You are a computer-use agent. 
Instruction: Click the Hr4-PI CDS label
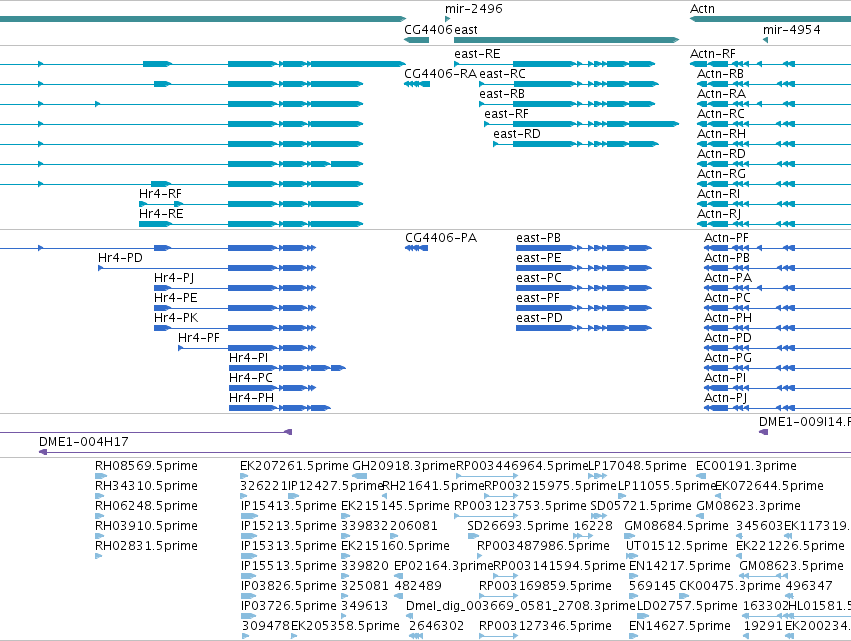[x=249, y=358]
